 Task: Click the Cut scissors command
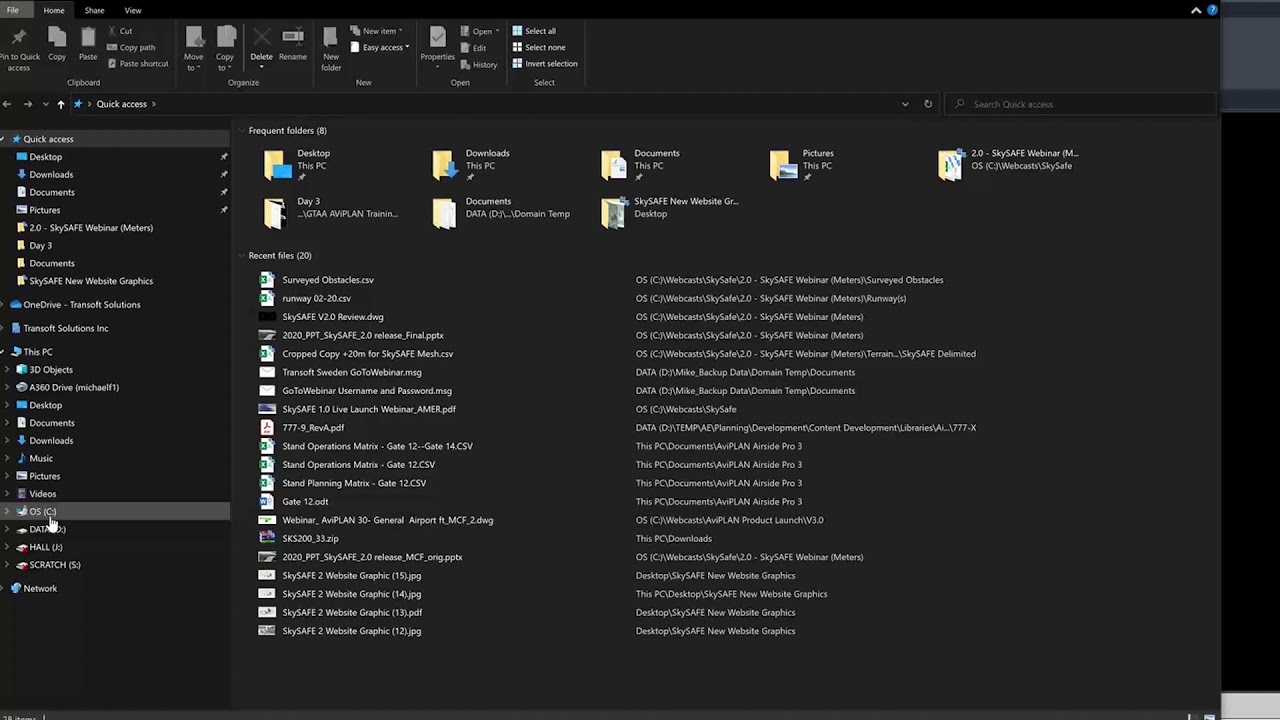point(119,31)
